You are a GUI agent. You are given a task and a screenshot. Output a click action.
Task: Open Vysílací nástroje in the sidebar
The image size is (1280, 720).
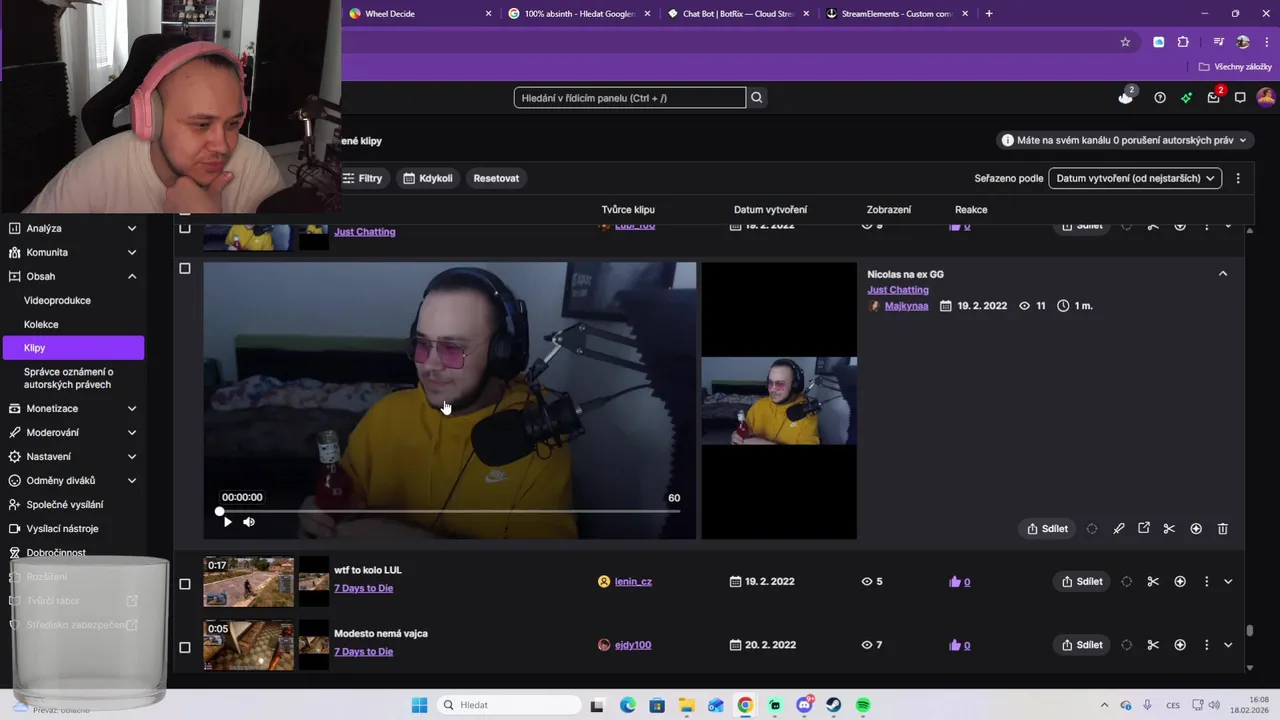[x=62, y=528]
